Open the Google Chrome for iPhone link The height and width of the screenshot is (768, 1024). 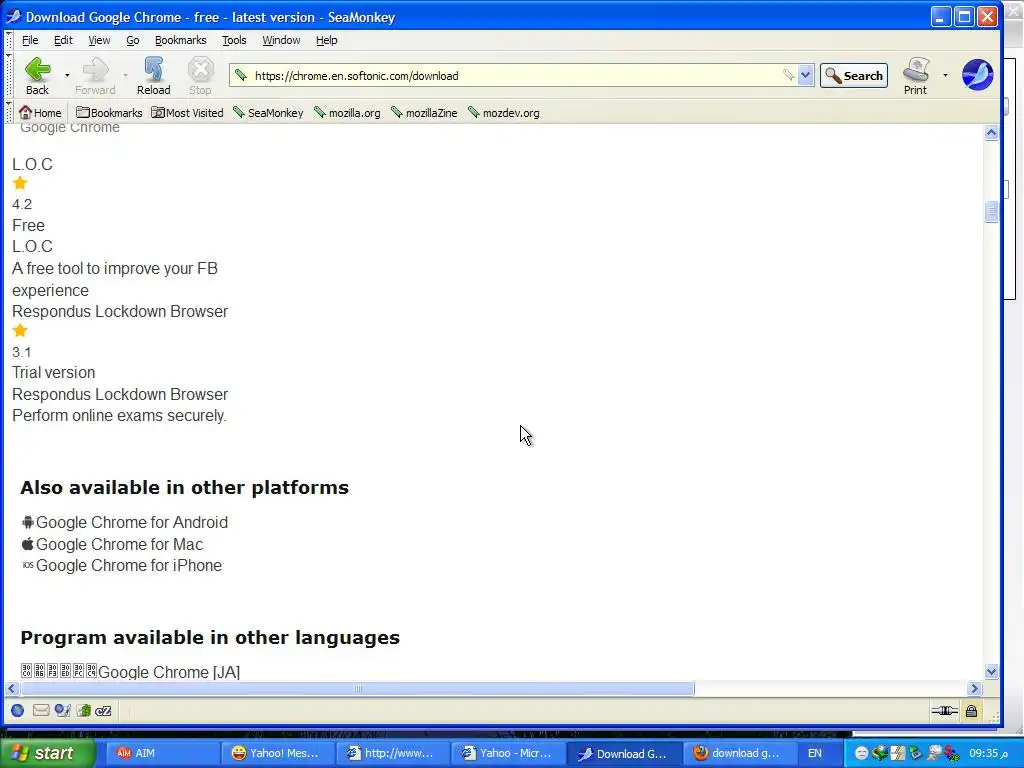129,566
